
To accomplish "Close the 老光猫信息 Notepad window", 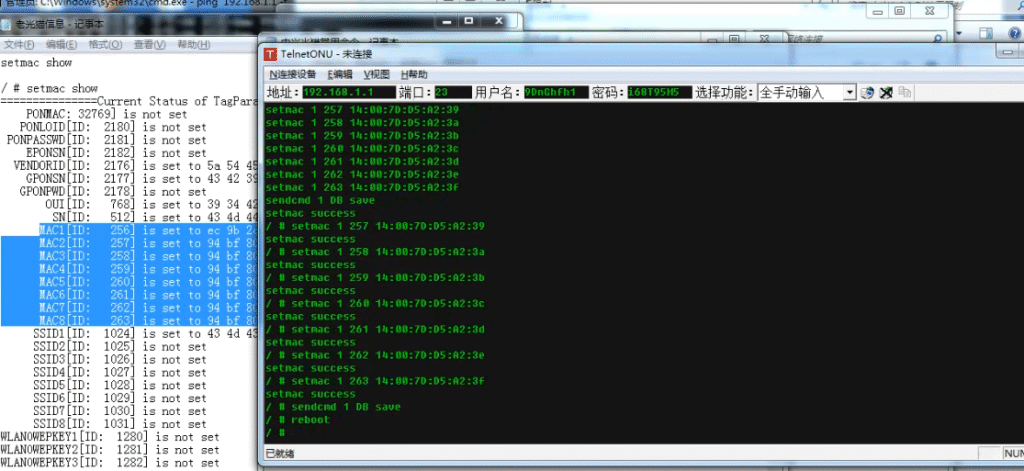I will click(499, 21).
